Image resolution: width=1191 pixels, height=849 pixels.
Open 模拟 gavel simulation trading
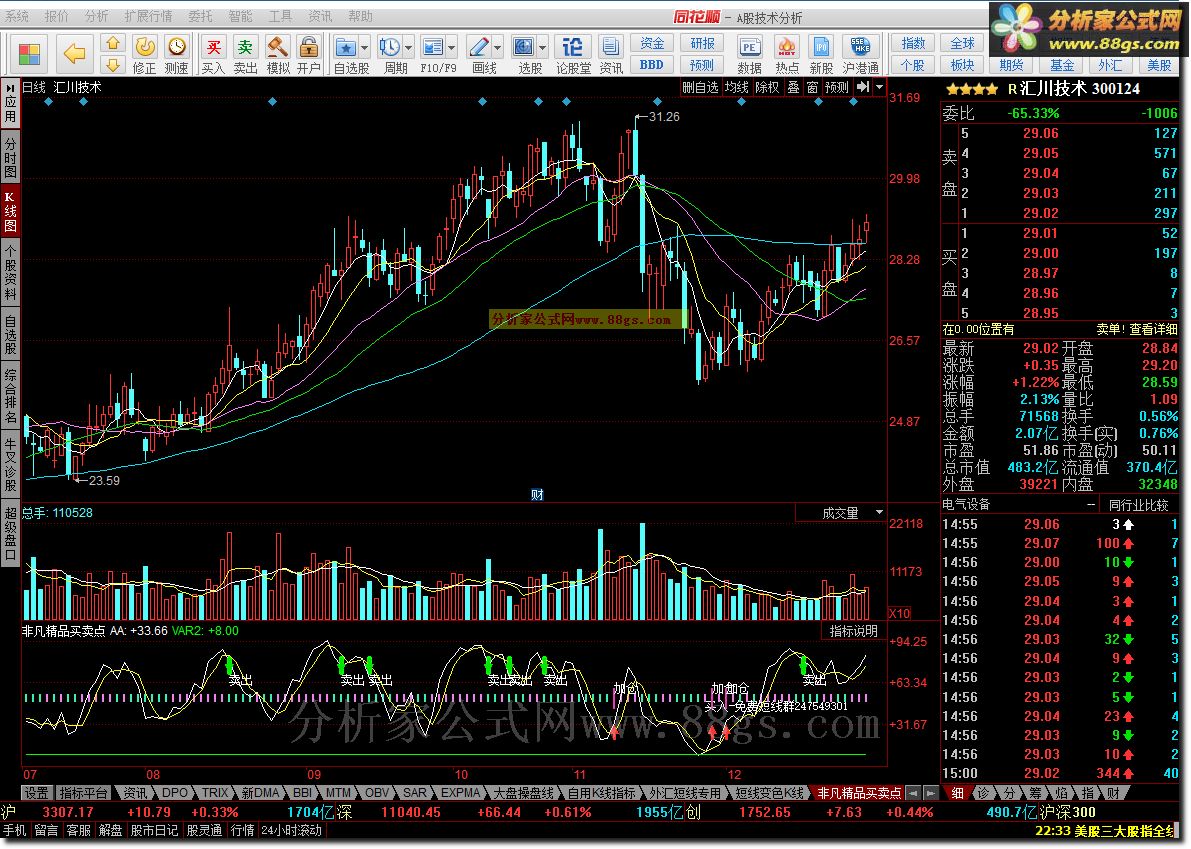[x=277, y=55]
